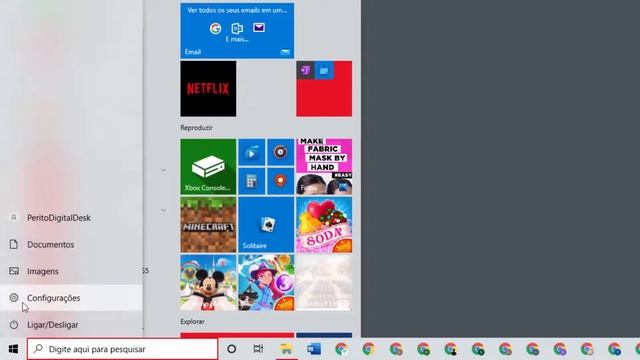The height and width of the screenshot is (360, 640).
Task: Open the faded game tile beside Bubble Witch
Action: tap(324, 283)
